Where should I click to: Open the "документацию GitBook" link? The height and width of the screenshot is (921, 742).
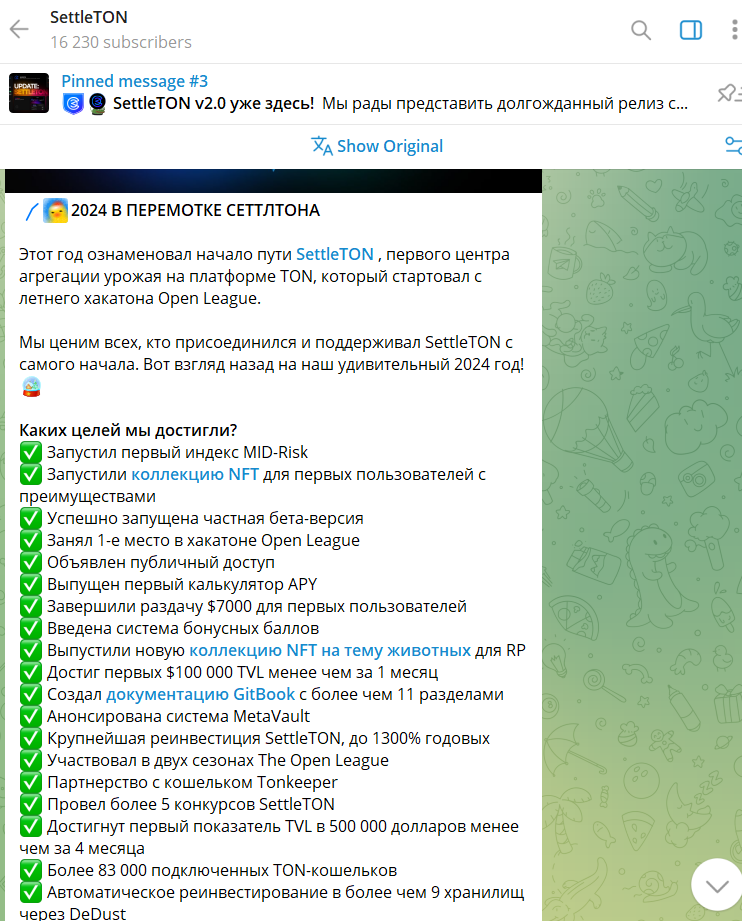click(x=200, y=694)
